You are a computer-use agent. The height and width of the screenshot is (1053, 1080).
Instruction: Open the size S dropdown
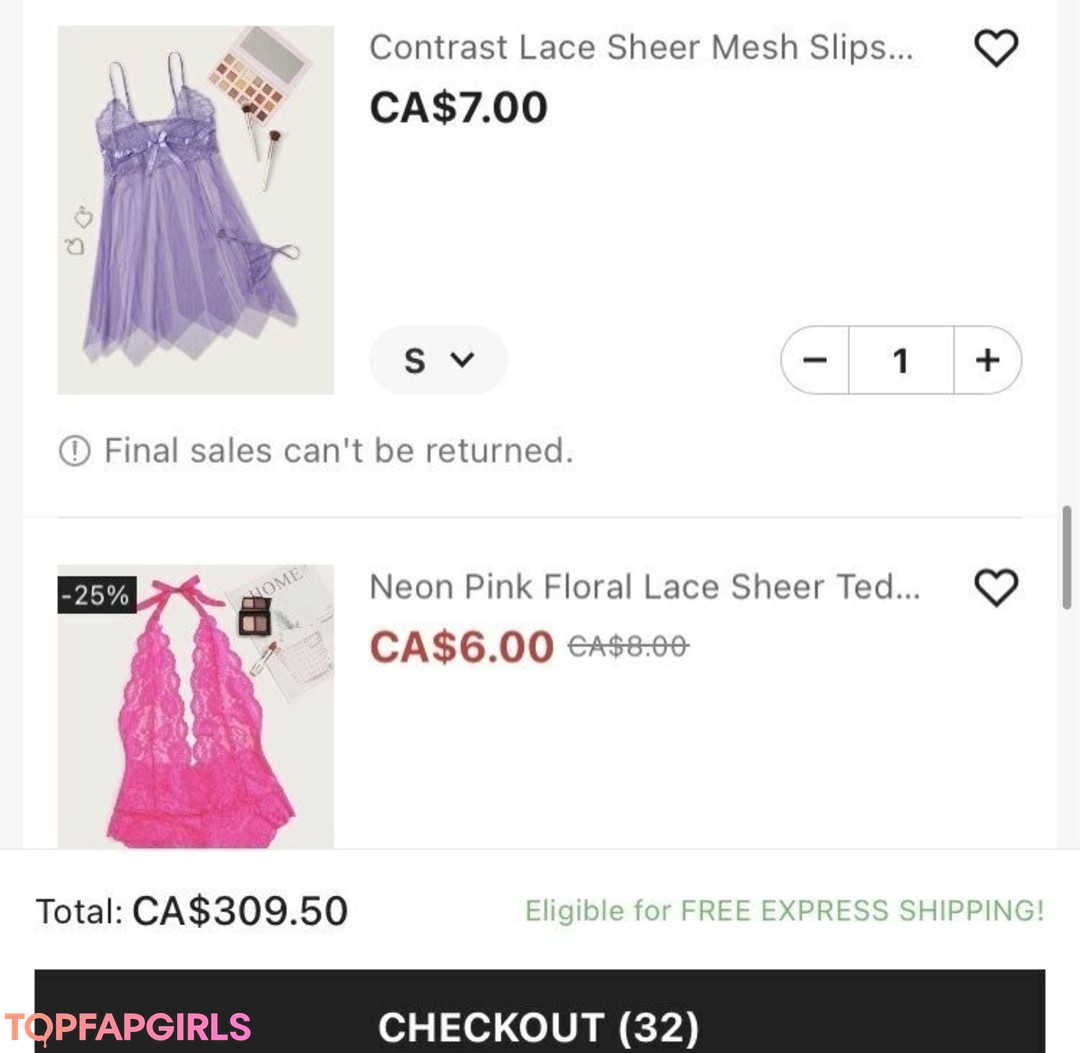(x=438, y=360)
